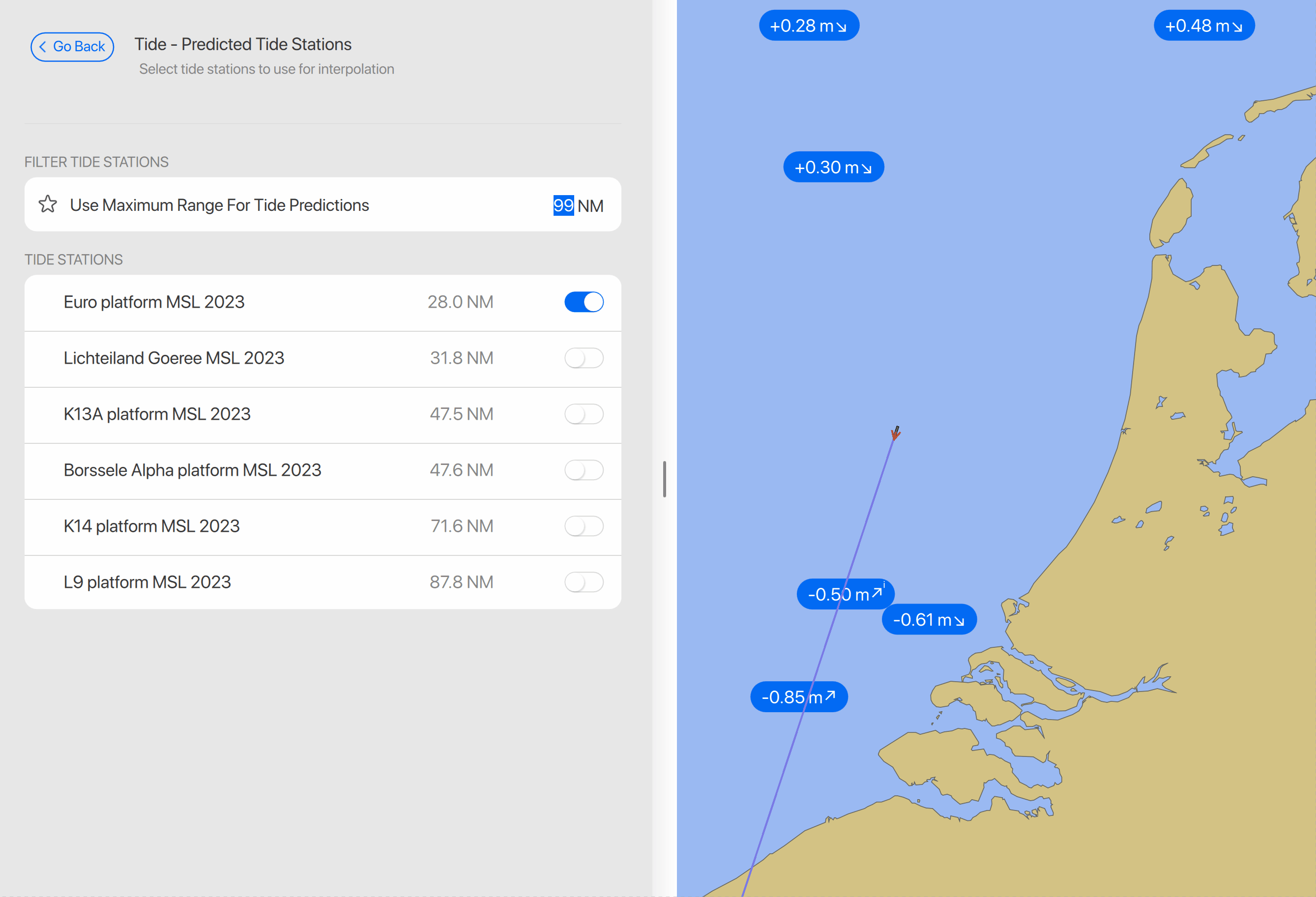Select the +0.30 m tide station marker
Screen dimensions: 1316x897
[x=833, y=167]
